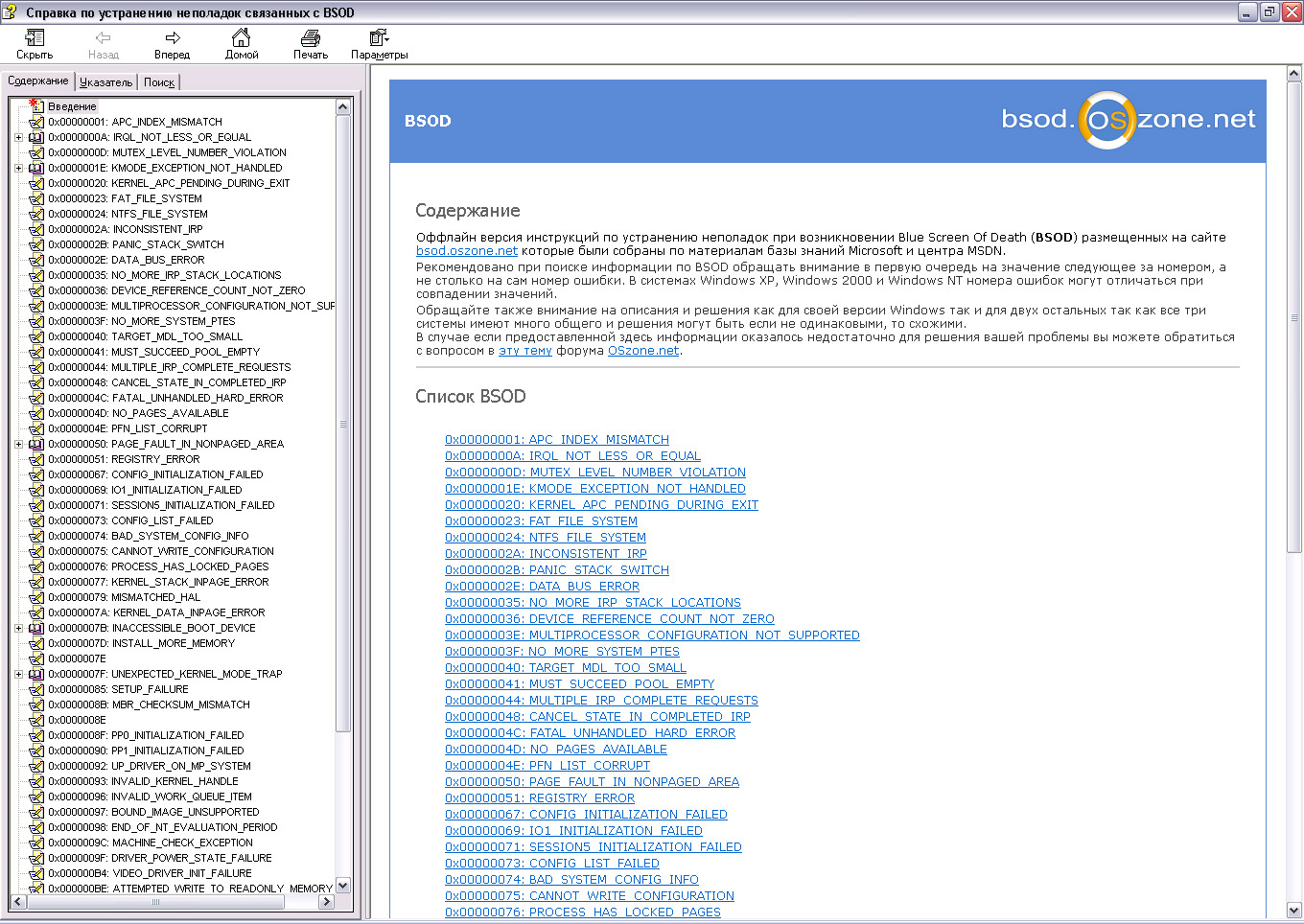The height and width of the screenshot is (924, 1304).
Task: Switch to the Содержание tab
Action: click(x=38, y=81)
